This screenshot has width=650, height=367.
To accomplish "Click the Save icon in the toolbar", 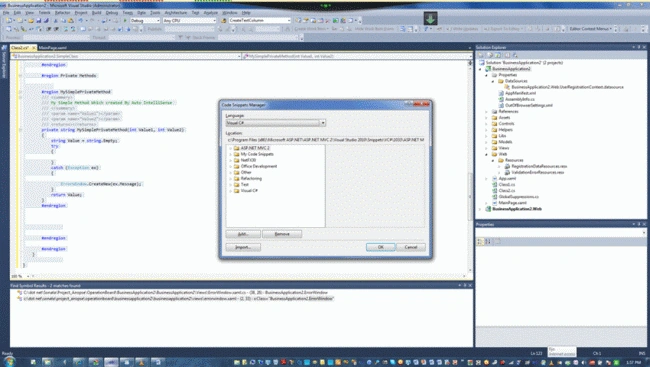I will (39, 20).
